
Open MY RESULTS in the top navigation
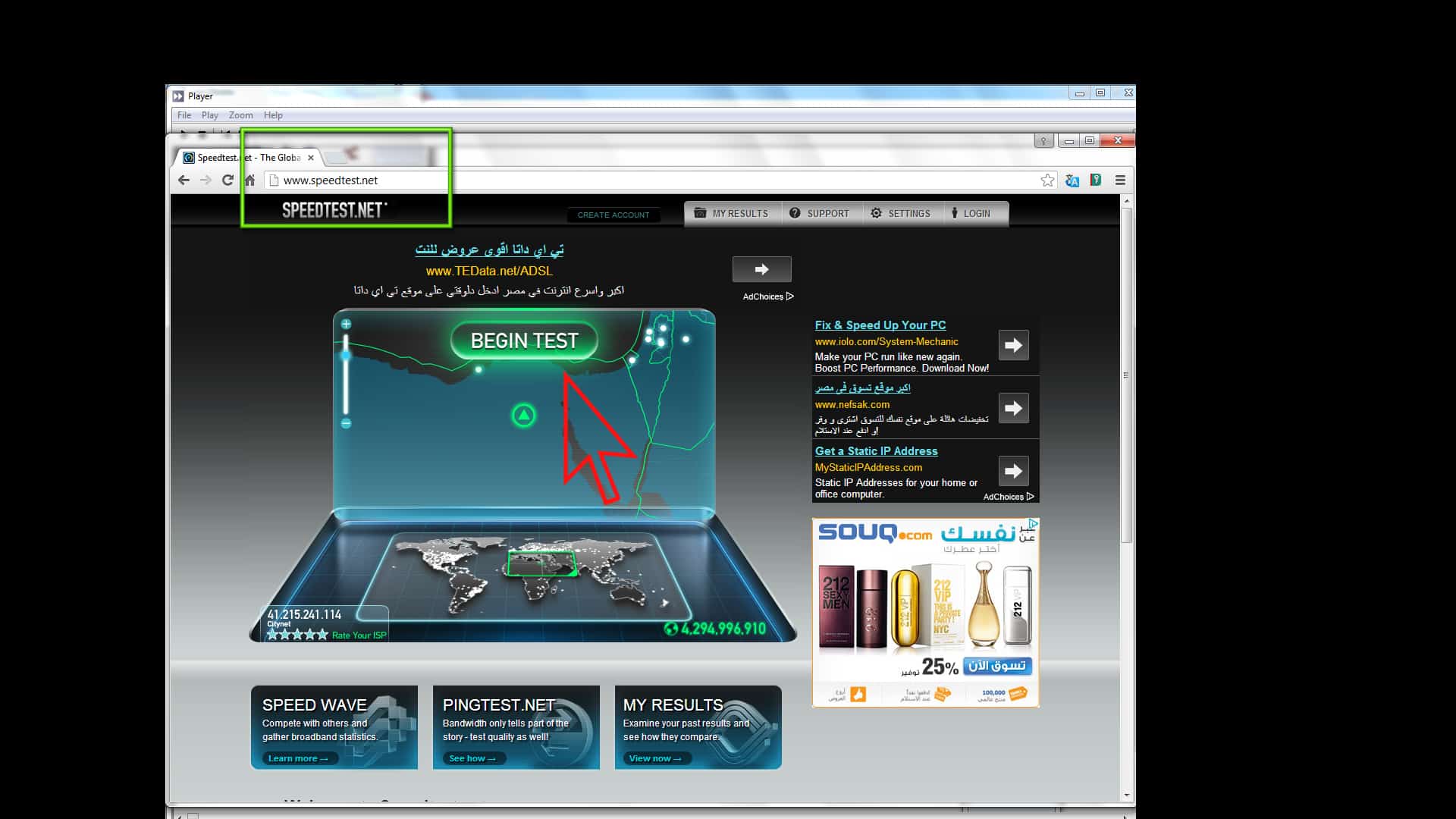[731, 214]
